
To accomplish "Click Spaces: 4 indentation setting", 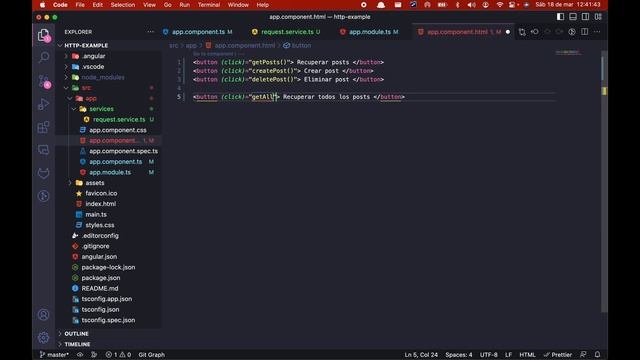I will pyautogui.click(x=459, y=355).
